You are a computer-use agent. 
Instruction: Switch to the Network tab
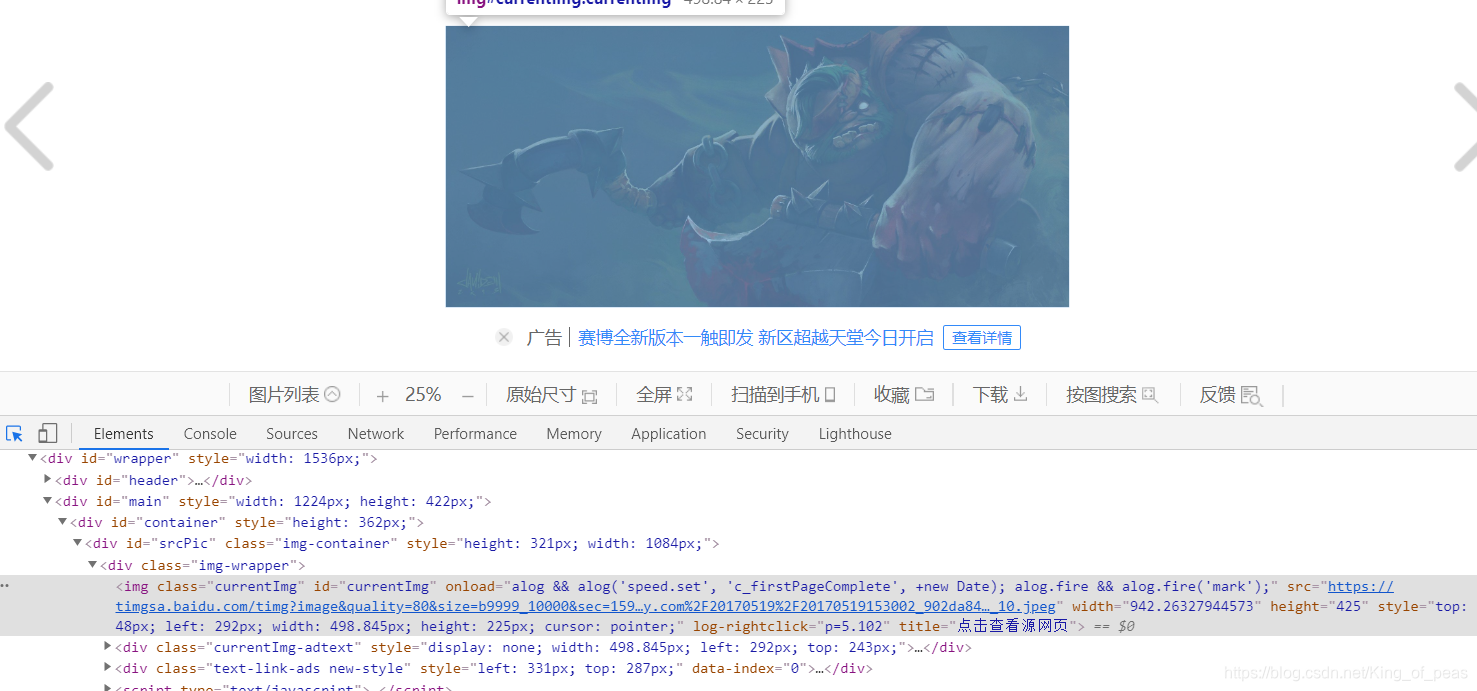pos(376,434)
